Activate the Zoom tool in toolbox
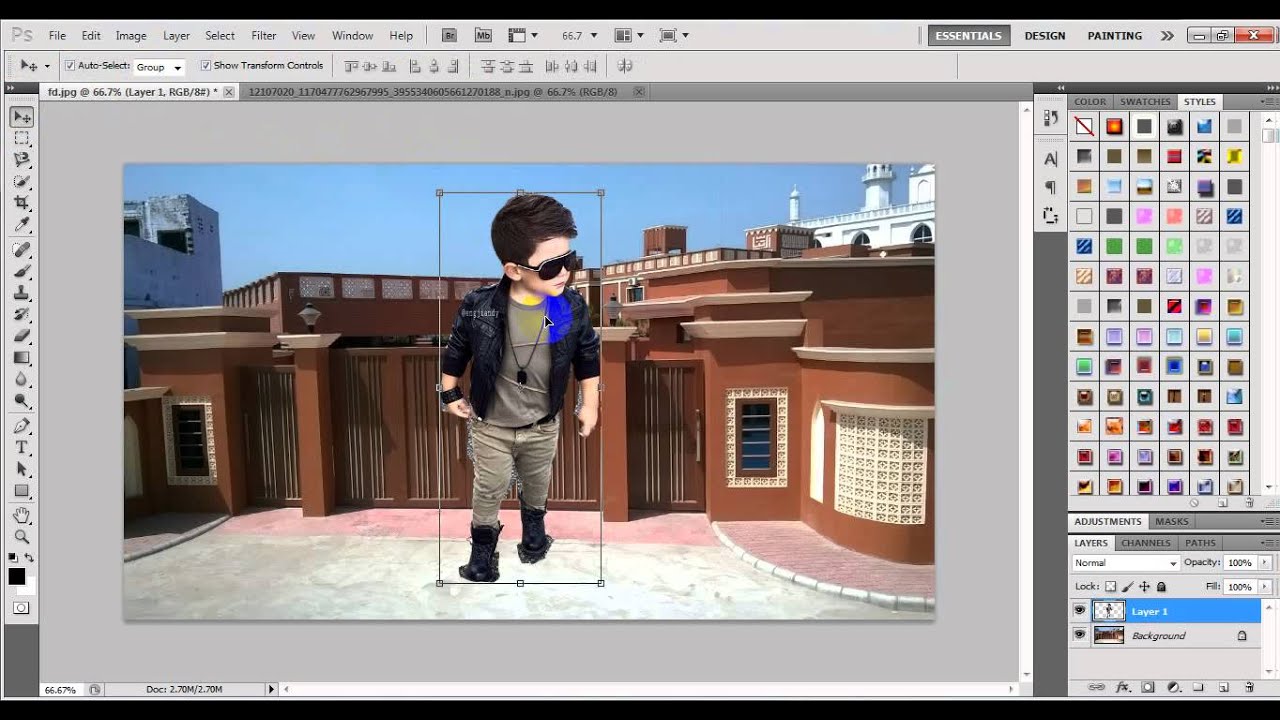The width and height of the screenshot is (1280, 720). coord(21,537)
